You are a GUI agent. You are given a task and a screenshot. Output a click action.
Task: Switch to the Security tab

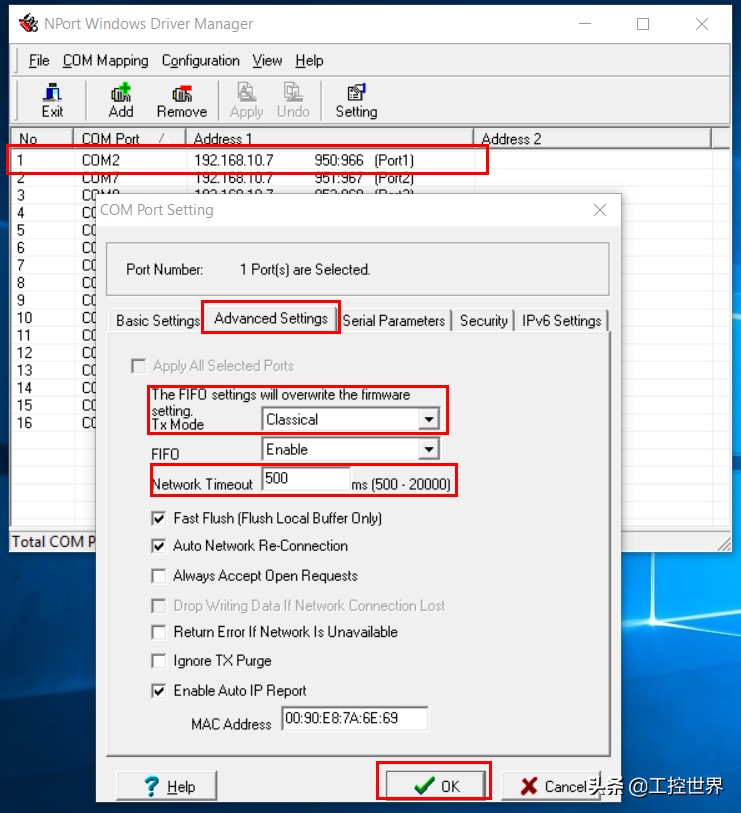click(x=483, y=321)
